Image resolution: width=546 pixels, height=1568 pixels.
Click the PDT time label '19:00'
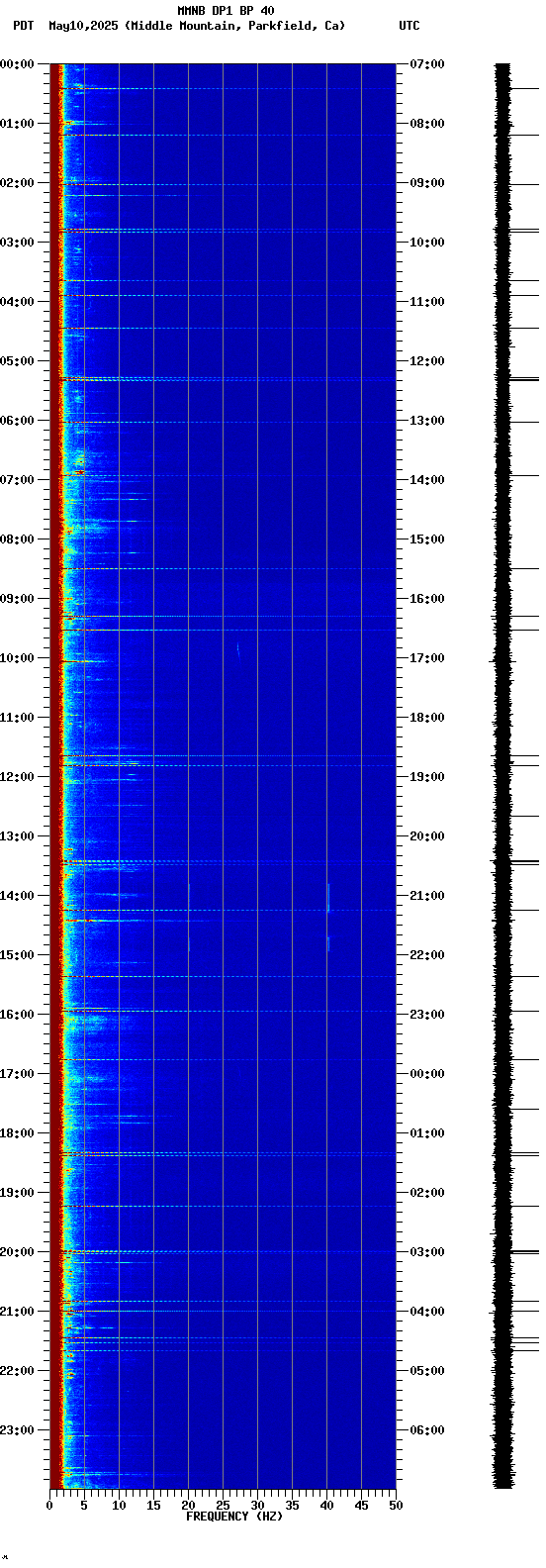click(x=17, y=1193)
